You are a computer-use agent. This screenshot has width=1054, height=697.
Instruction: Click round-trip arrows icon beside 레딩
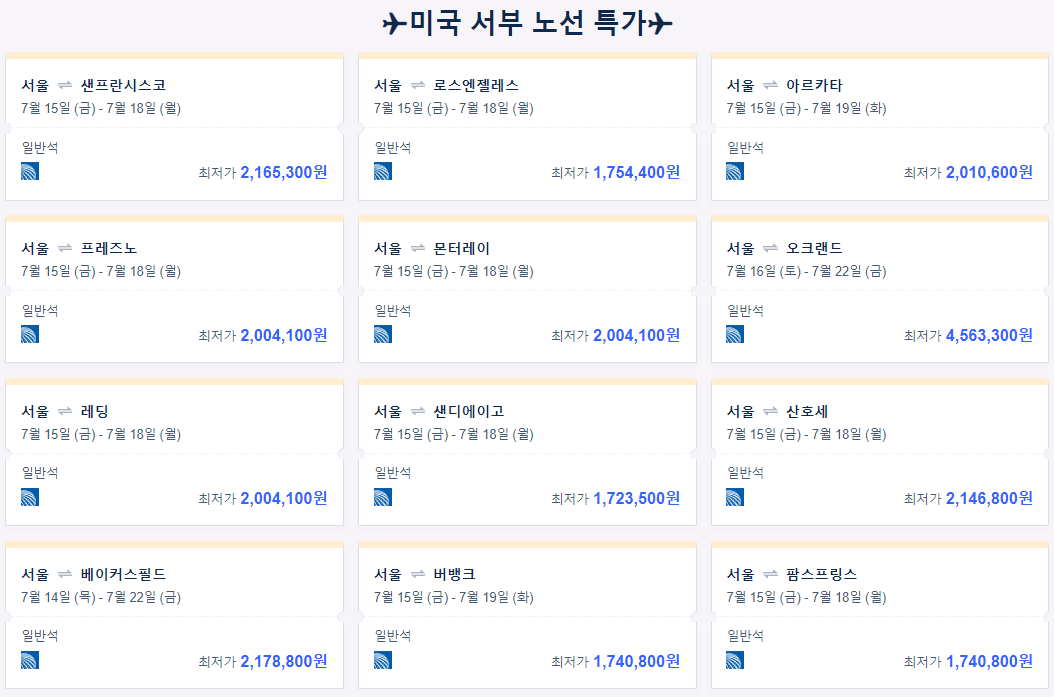coord(65,411)
